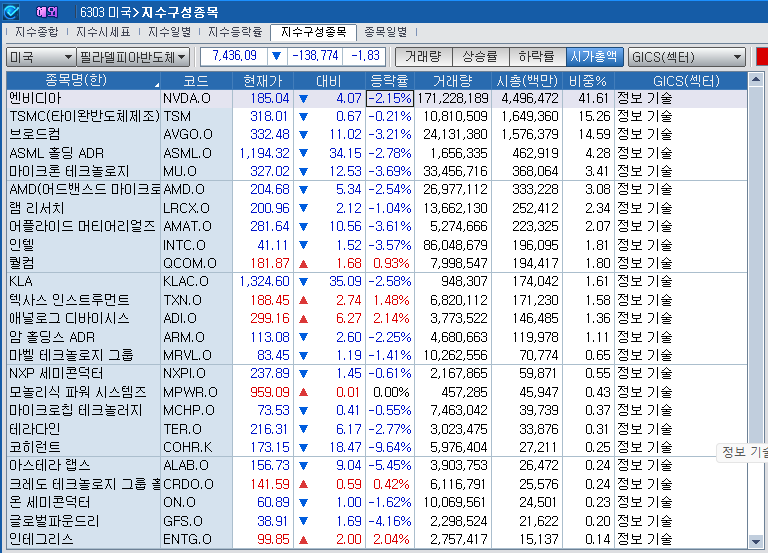Select the 마이크로칩 테크놀러지 row

tap(377, 410)
